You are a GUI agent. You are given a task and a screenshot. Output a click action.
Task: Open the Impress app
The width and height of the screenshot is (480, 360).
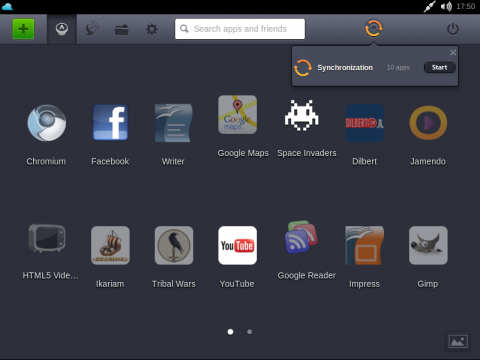pyautogui.click(x=365, y=246)
